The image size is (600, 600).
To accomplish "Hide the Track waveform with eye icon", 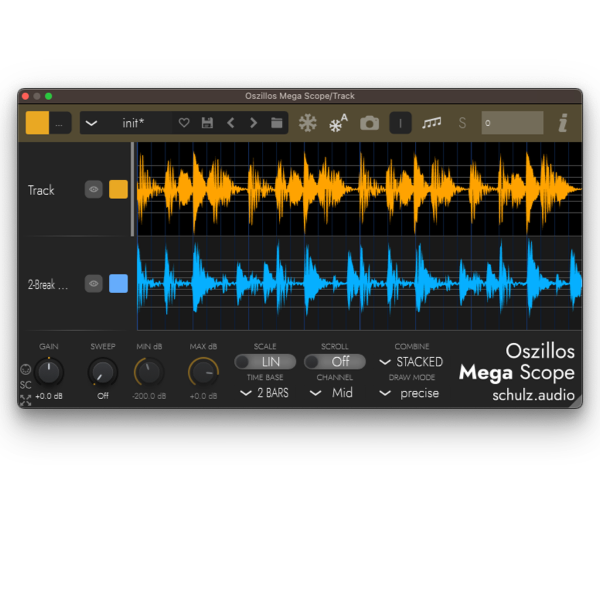I will [x=94, y=189].
